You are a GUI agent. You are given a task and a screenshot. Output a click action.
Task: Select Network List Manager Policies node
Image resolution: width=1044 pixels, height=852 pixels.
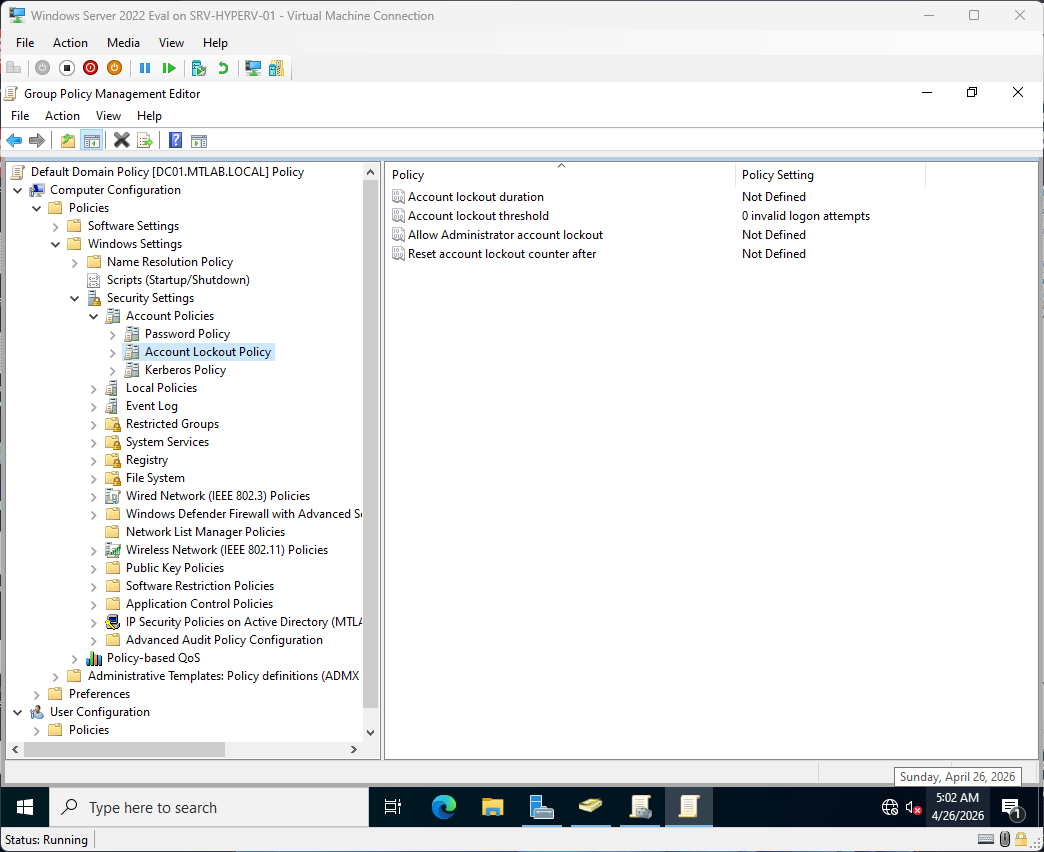[x=205, y=532]
